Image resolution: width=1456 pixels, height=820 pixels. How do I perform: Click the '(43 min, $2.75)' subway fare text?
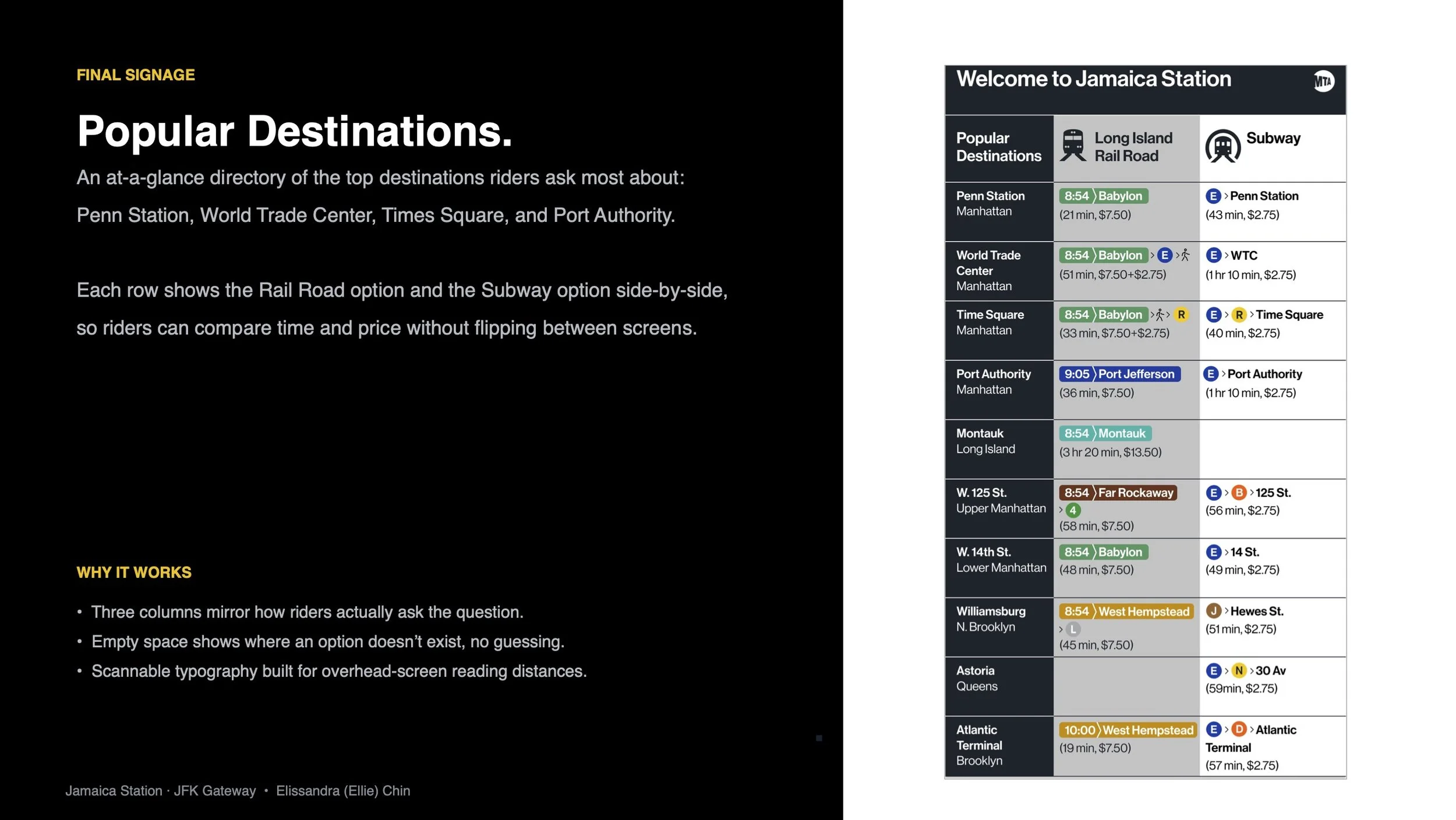coord(1242,215)
